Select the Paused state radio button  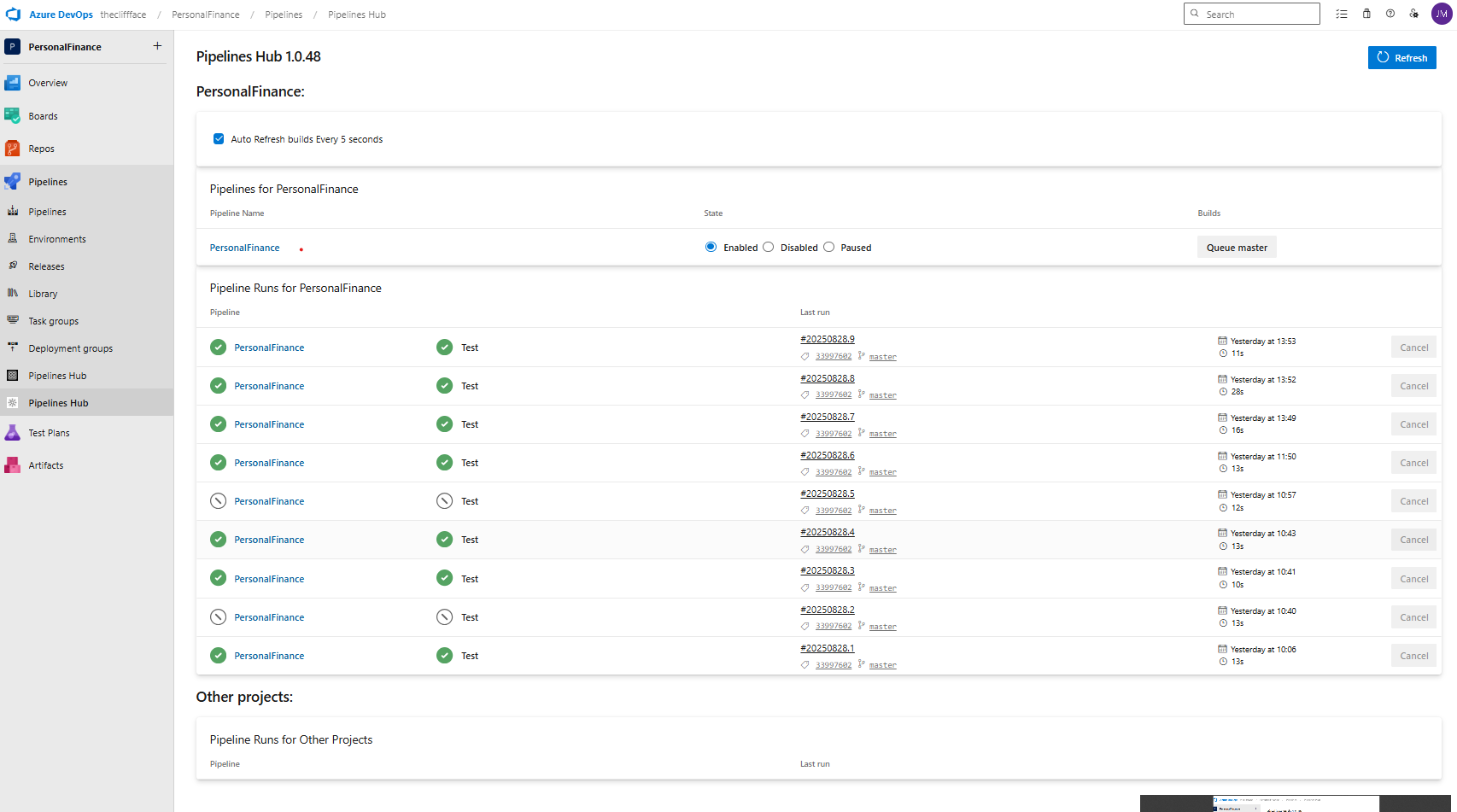point(828,247)
